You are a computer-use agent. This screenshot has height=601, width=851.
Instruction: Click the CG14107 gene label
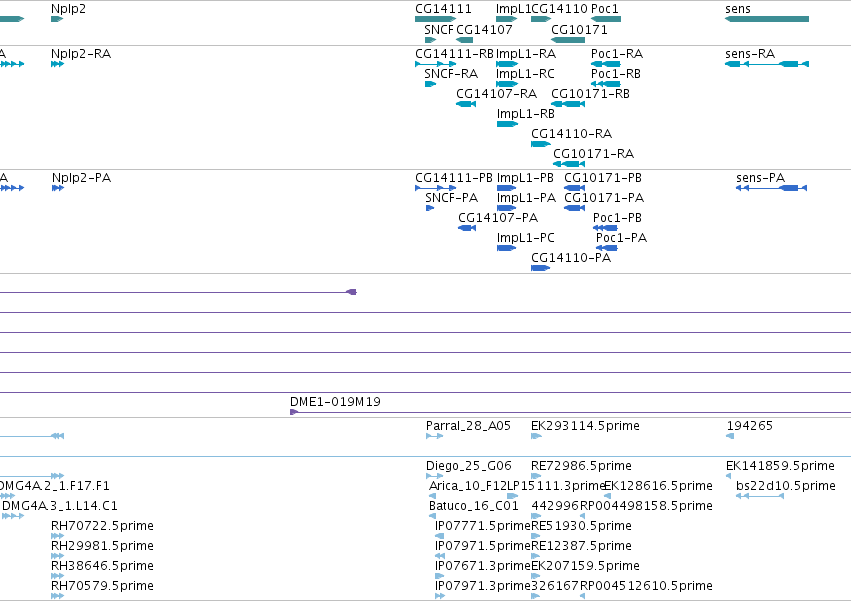[x=484, y=29]
